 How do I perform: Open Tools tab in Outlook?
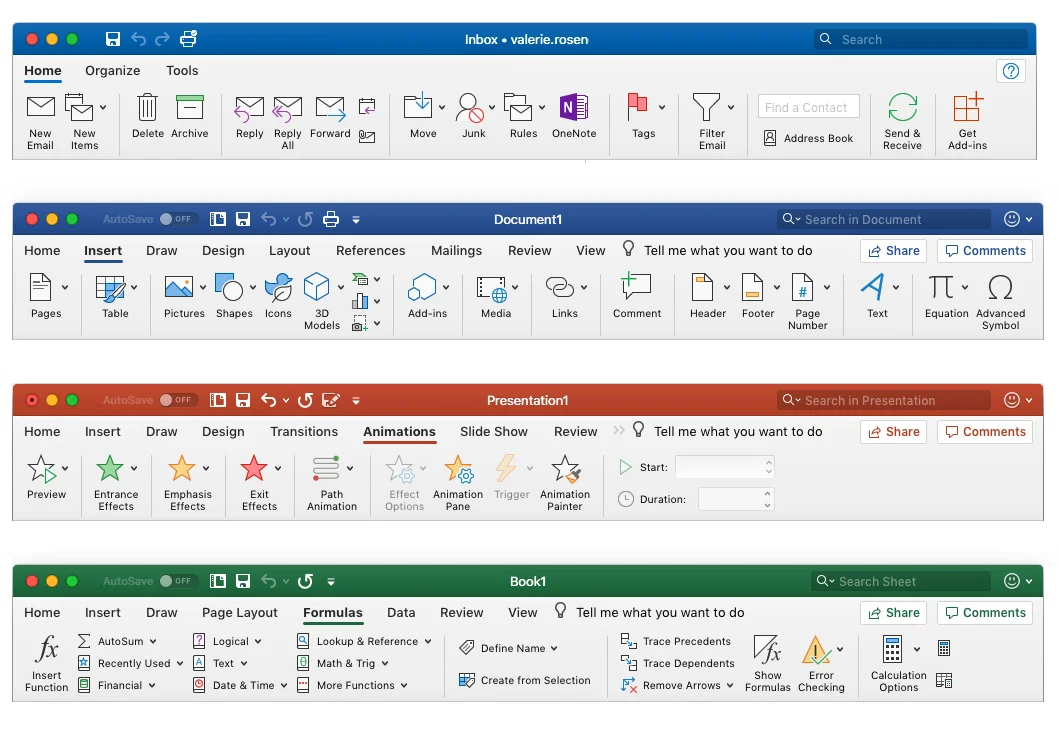[x=182, y=70]
